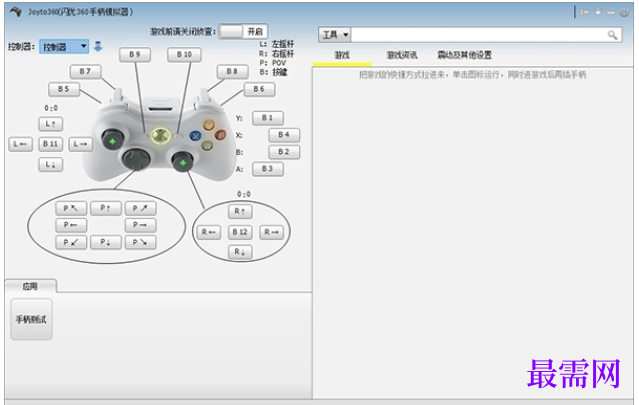Image resolution: width=639 pixels, height=405 pixels.
Task: Click the blue X button on controller image
Action: coord(196,135)
